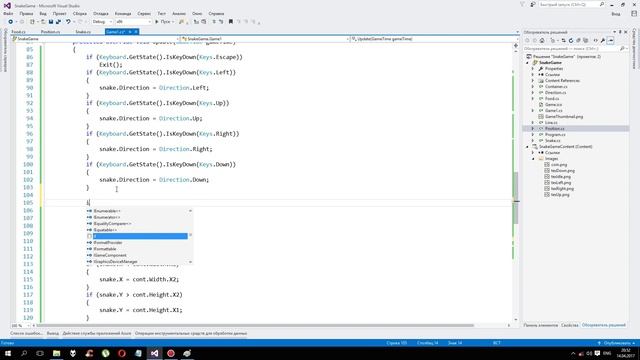
Task: Open the Свойства panel tab
Action: pyautogui.click(x=570, y=325)
